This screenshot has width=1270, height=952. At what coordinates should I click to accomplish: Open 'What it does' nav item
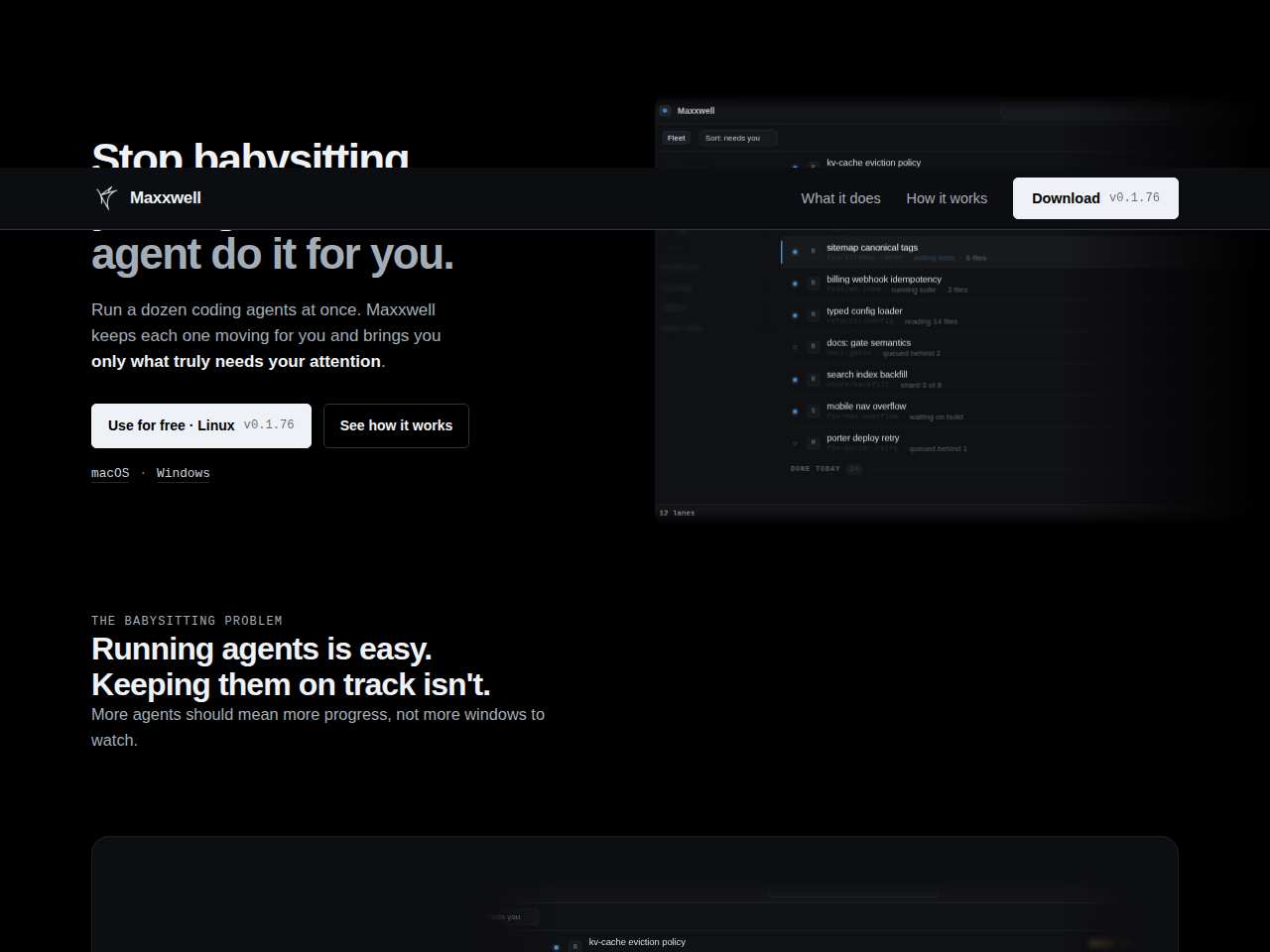tap(840, 198)
